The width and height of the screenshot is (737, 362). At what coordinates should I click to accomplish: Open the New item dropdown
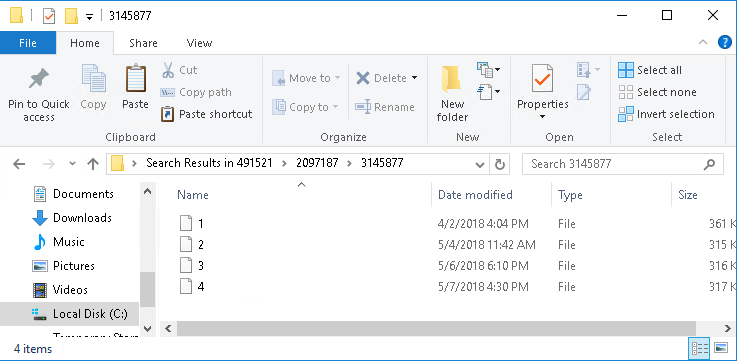tap(488, 70)
